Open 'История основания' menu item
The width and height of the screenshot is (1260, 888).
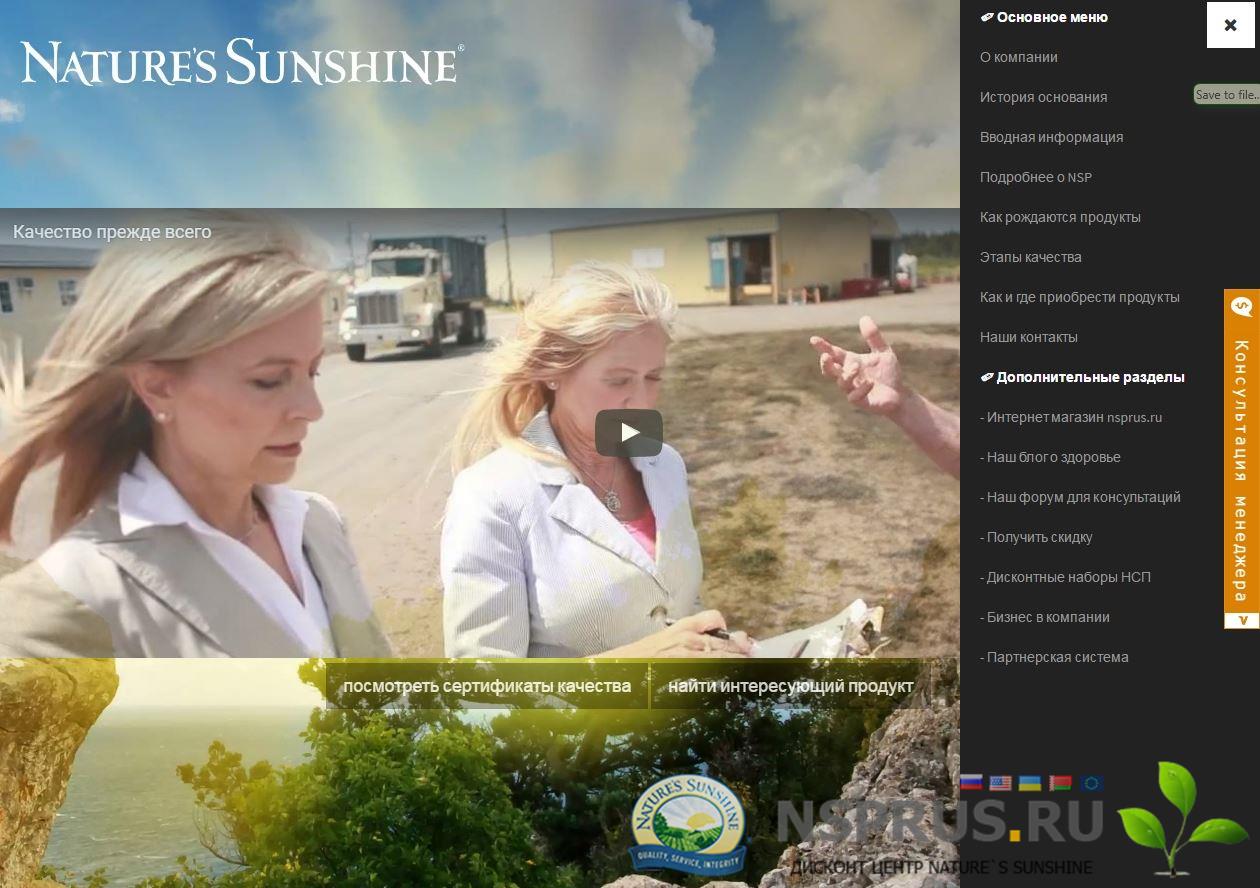[1043, 97]
